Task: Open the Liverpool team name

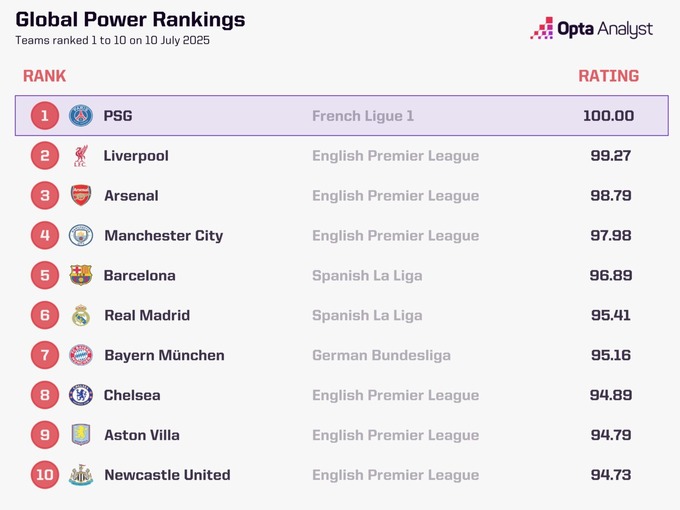Action: pos(136,156)
